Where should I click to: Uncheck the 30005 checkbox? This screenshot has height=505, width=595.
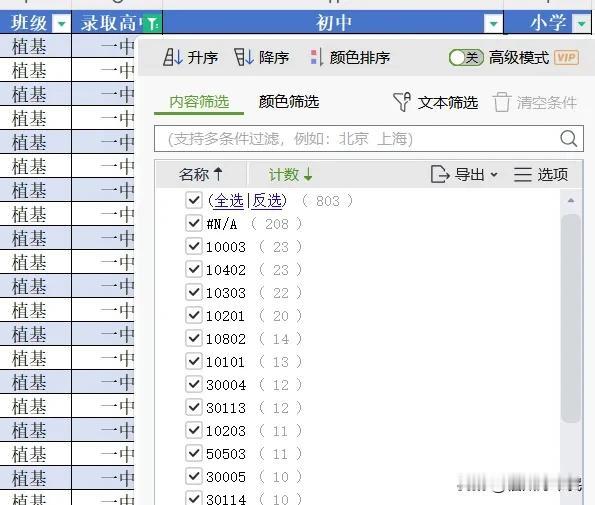pyautogui.click(x=194, y=476)
